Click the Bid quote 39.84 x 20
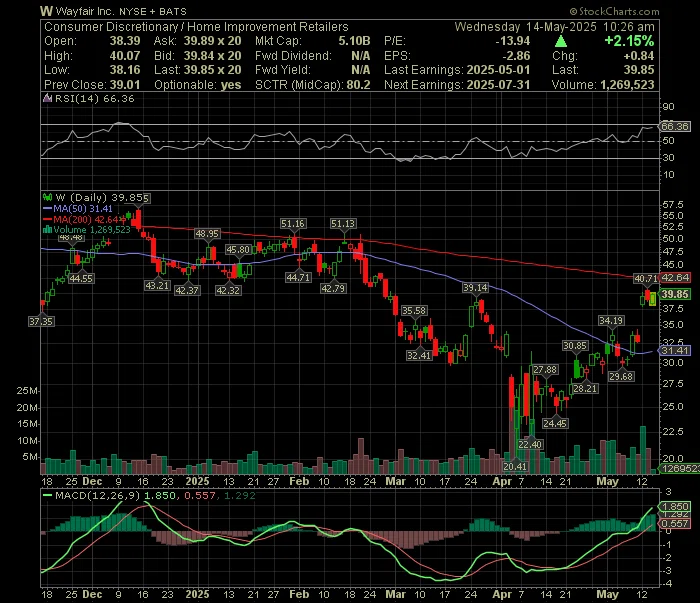Viewport: 700px width, 603px height. (x=212, y=56)
